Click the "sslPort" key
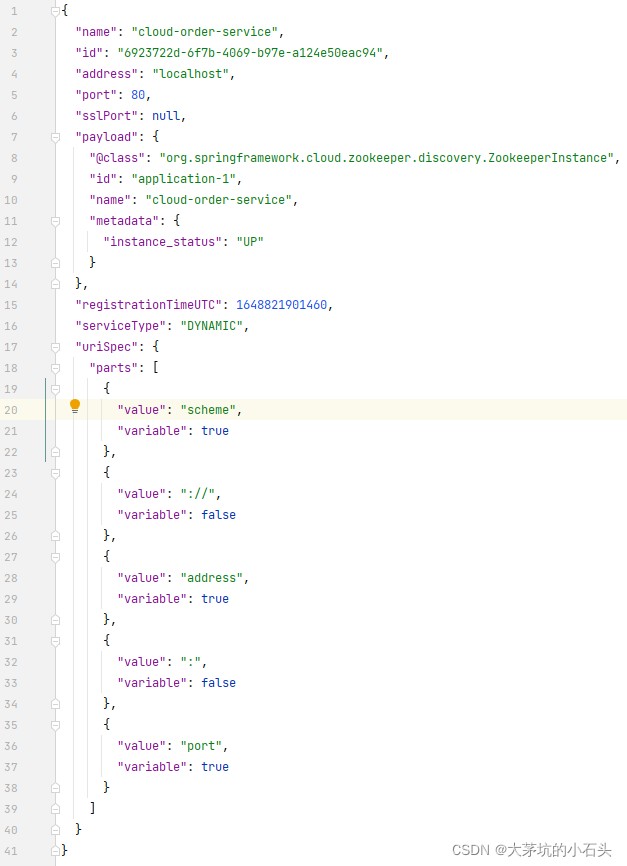The image size is (627, 866). tap(107, 116)
